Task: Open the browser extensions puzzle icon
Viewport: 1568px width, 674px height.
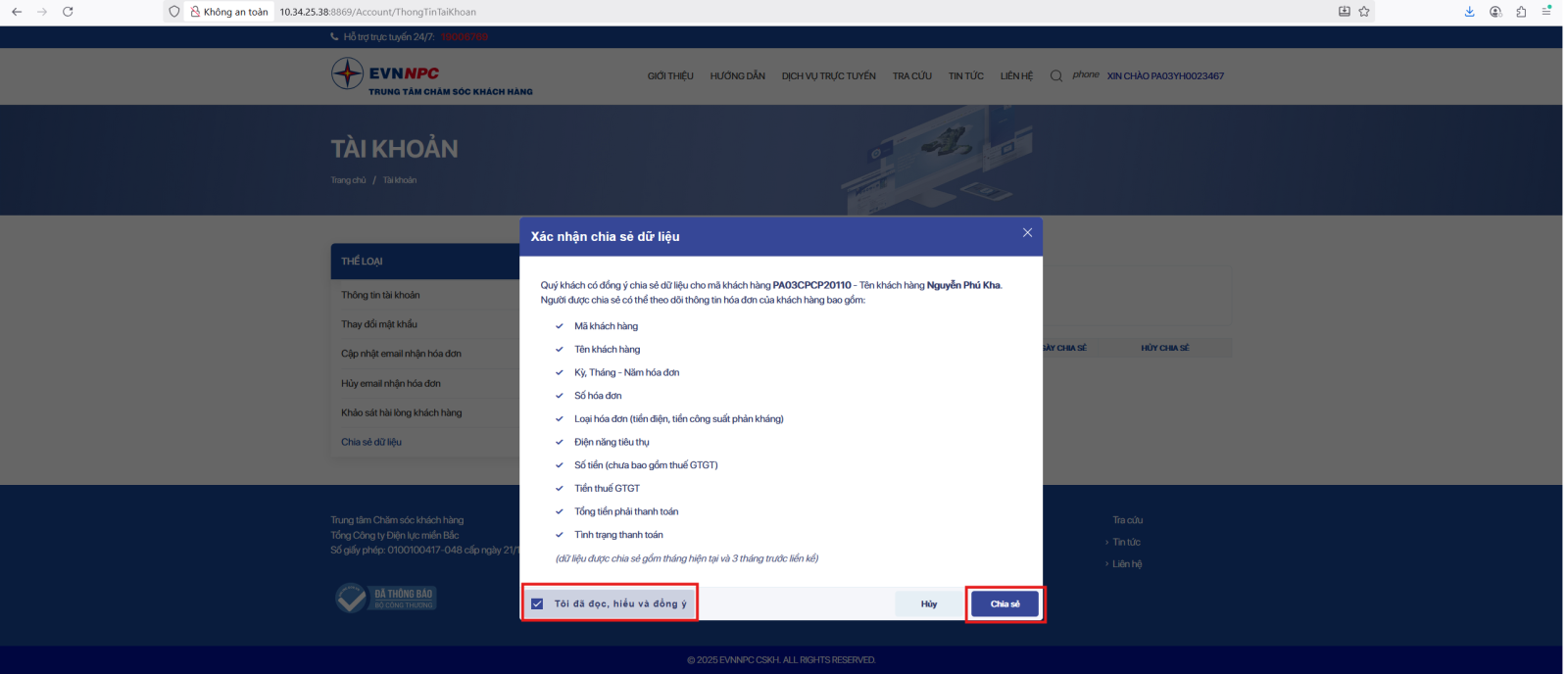Action: coord(1521,12)
